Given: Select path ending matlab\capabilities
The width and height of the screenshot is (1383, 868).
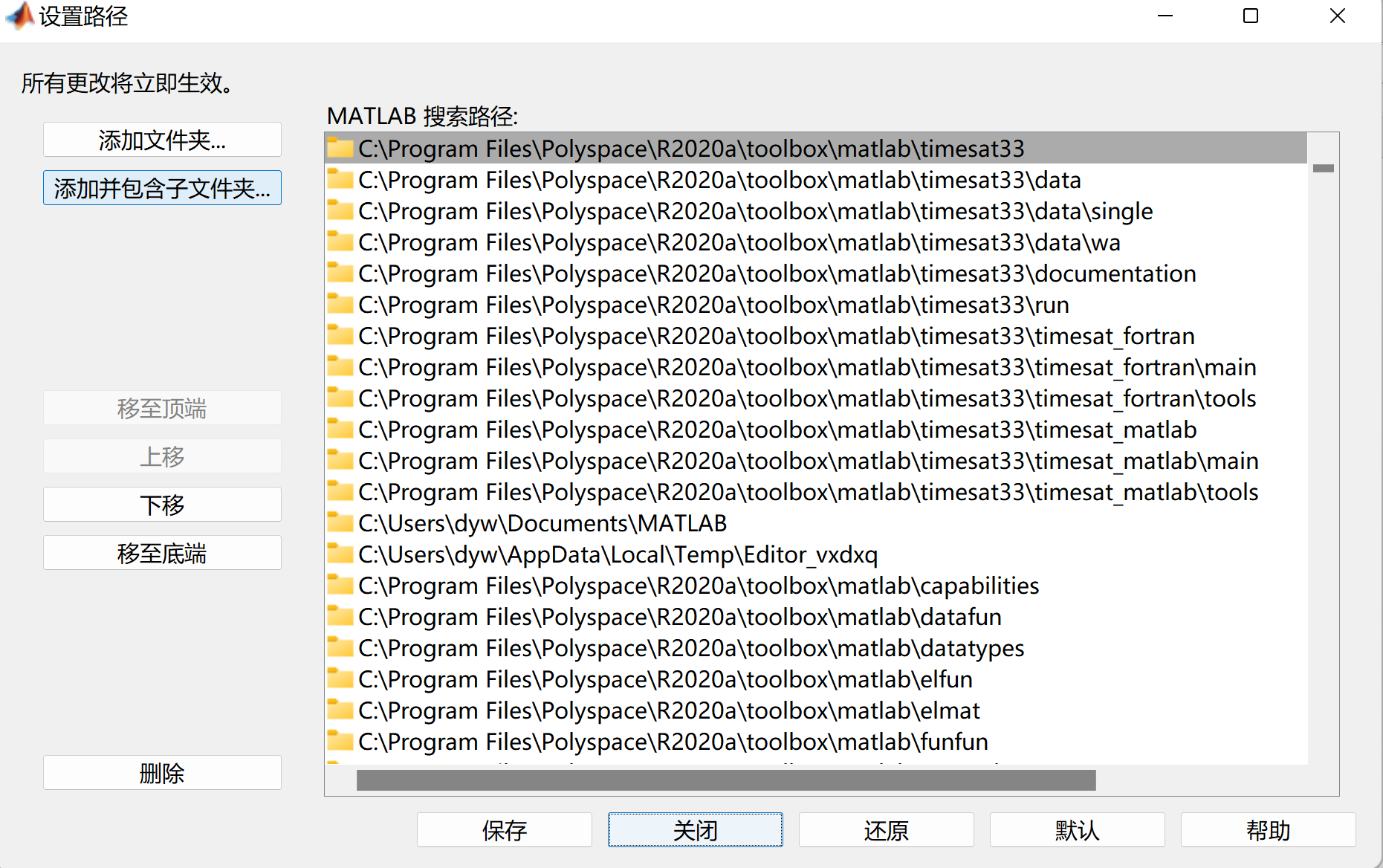Looking at the screenshot, I should point(699,586).
